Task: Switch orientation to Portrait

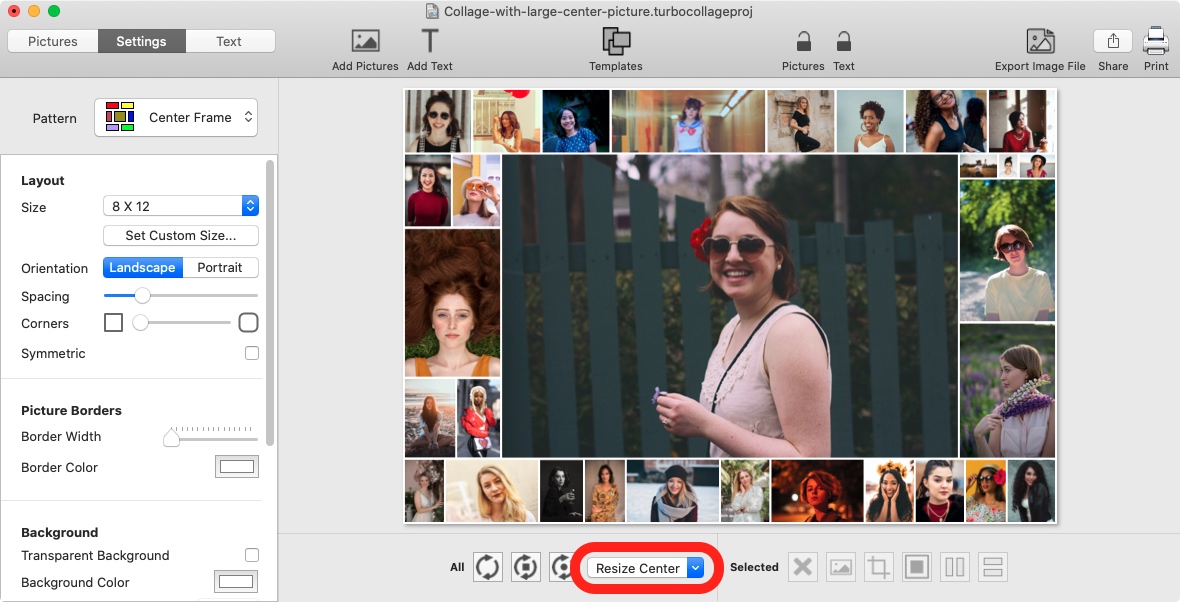Action: click(x=220, y=267)
